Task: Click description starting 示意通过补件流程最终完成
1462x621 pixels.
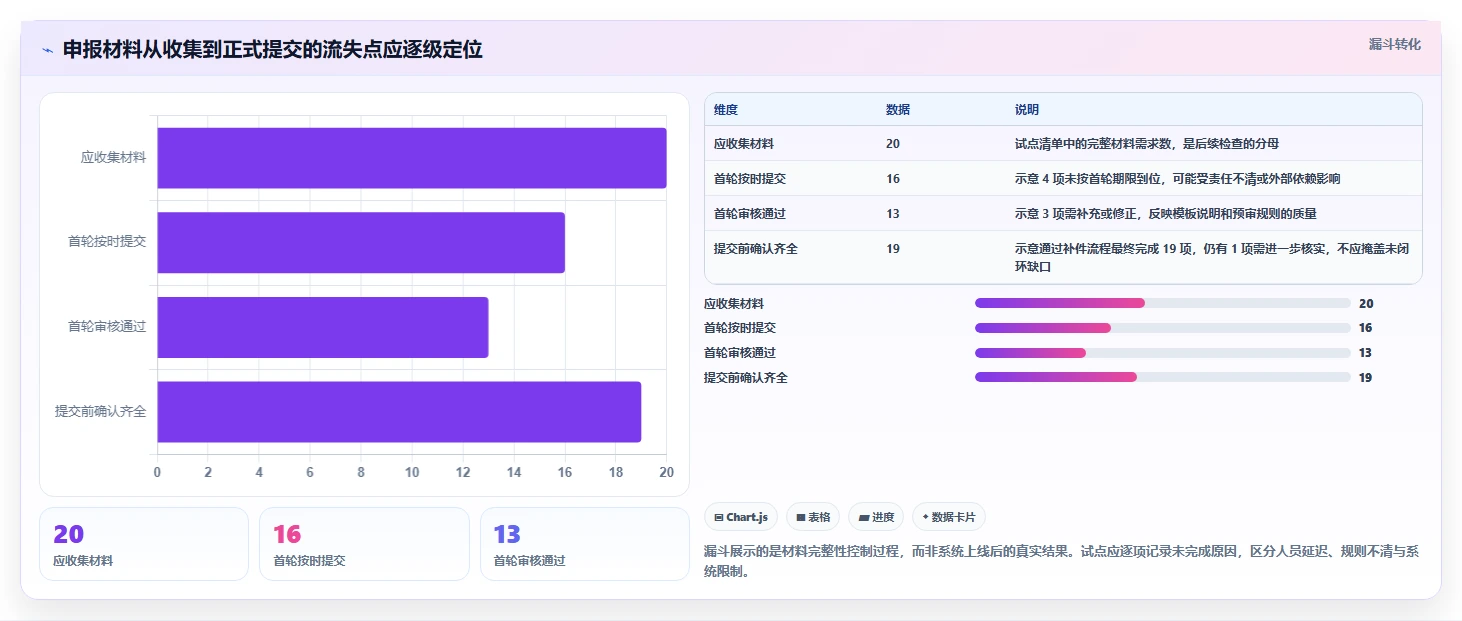Action: tap(1212, 257)
